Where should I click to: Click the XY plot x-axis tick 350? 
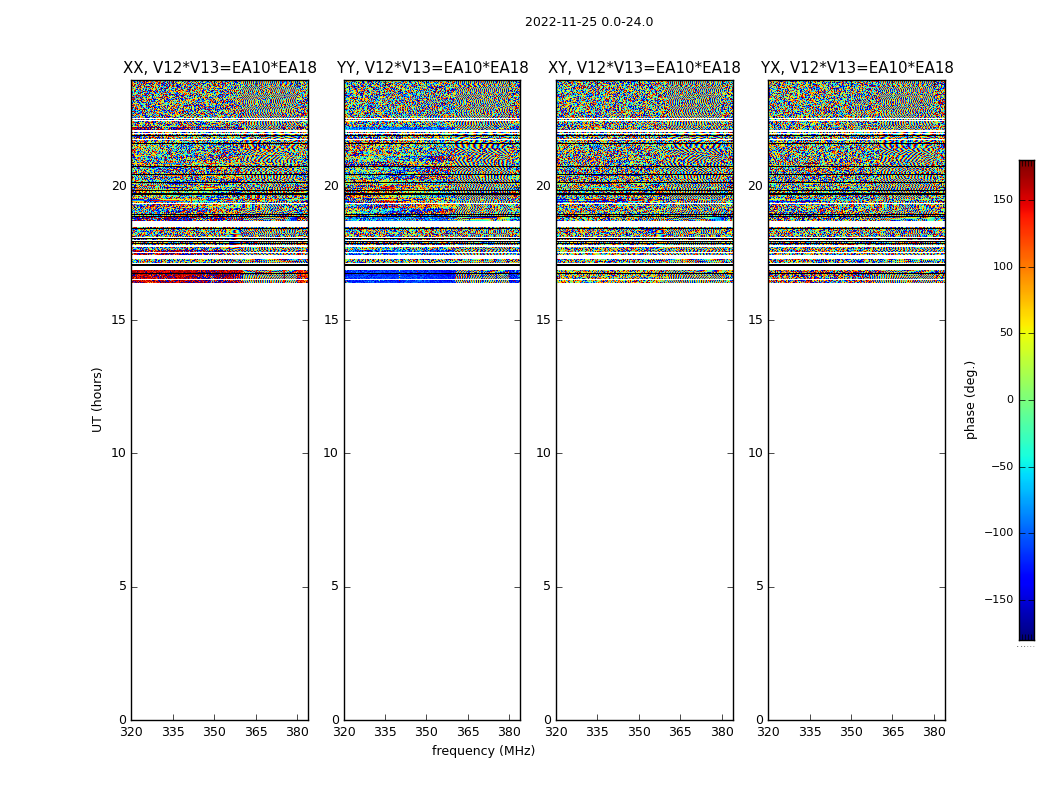point(640,732)
